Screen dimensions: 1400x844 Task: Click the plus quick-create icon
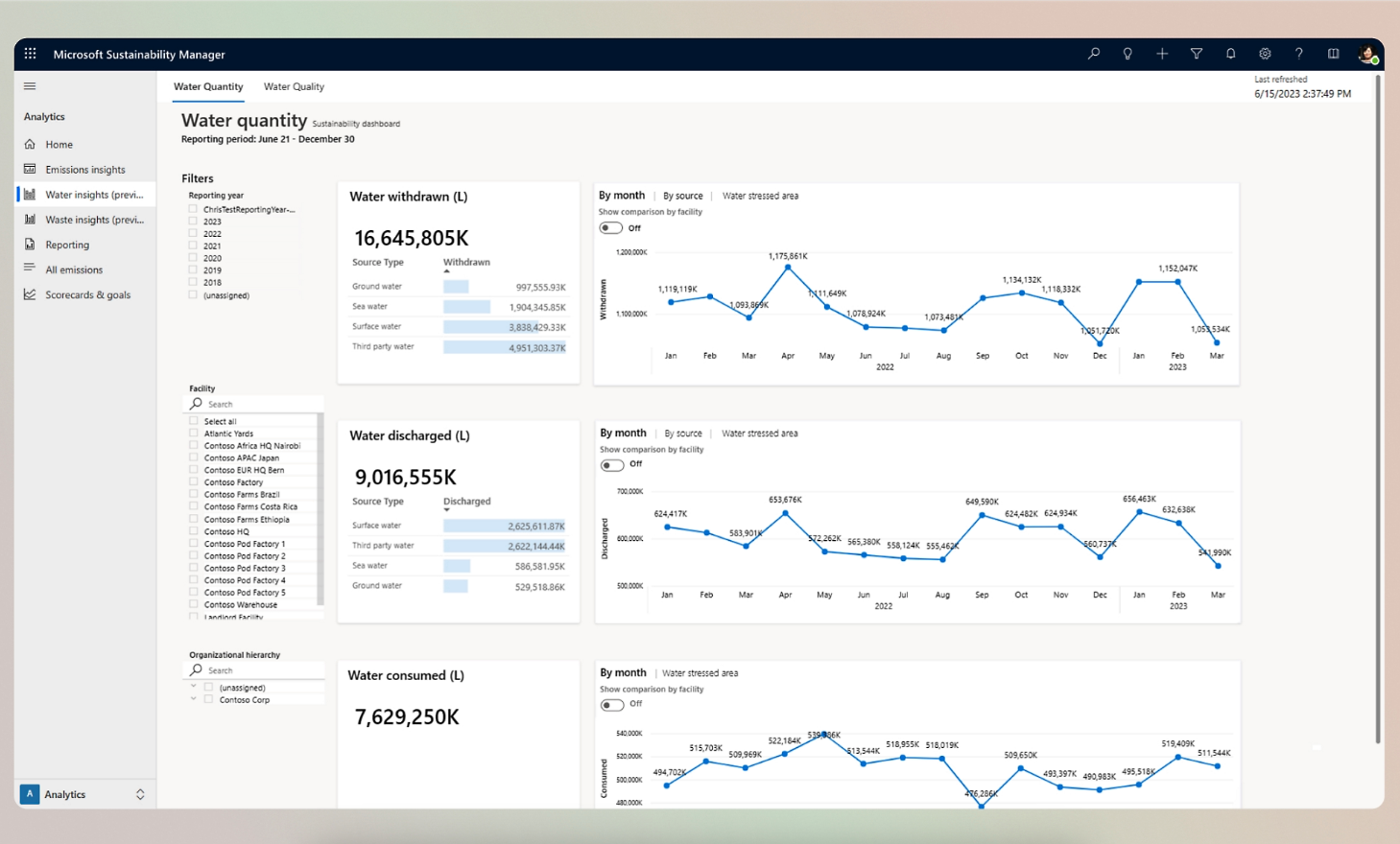[1162, 54]
